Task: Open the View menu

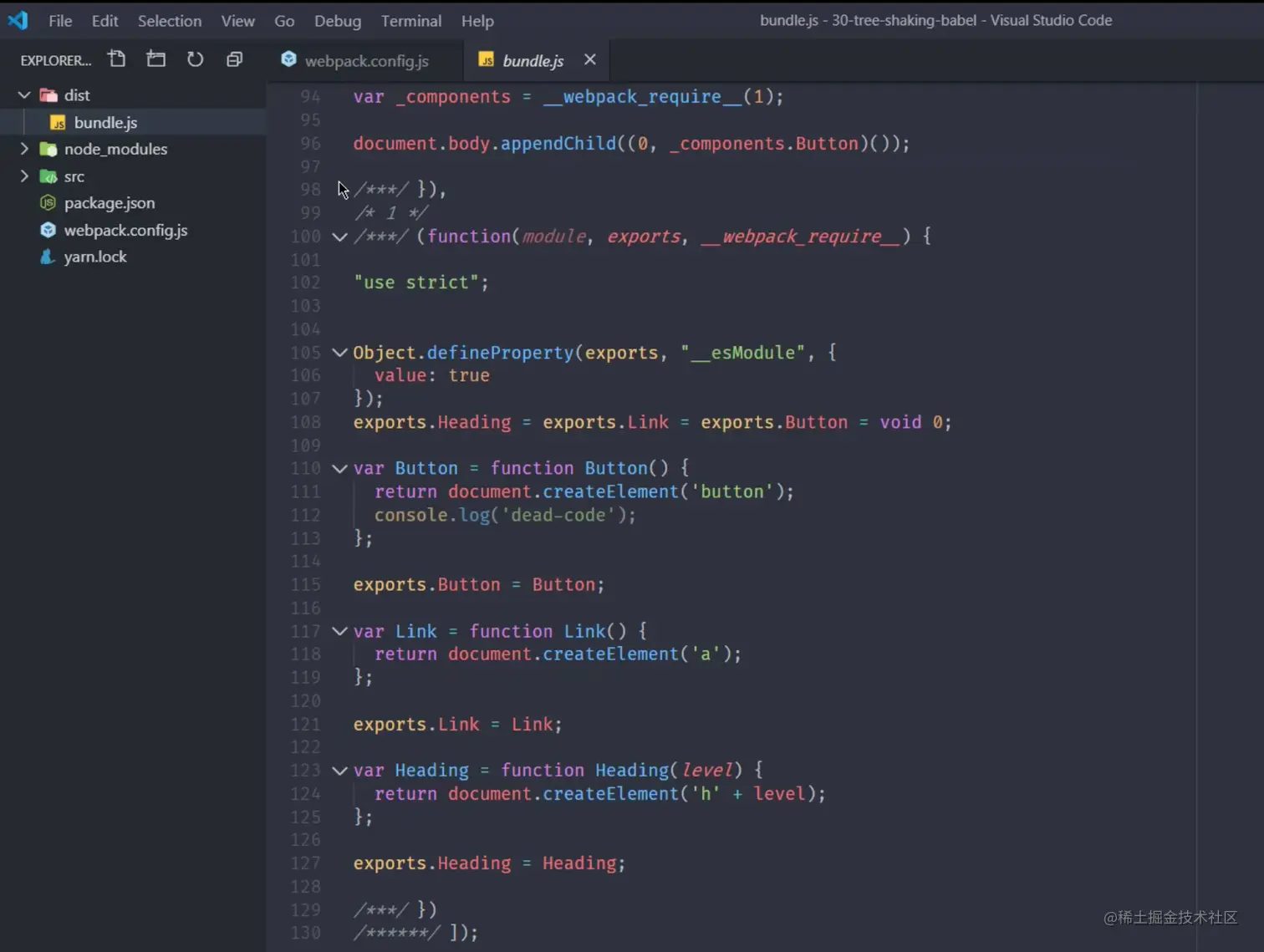Action: [238, 21]
